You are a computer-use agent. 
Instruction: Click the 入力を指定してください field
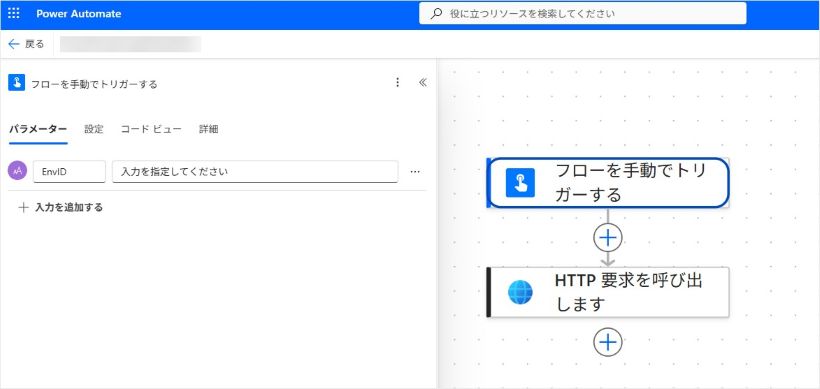pyautogui.click(x=255, y=171)
